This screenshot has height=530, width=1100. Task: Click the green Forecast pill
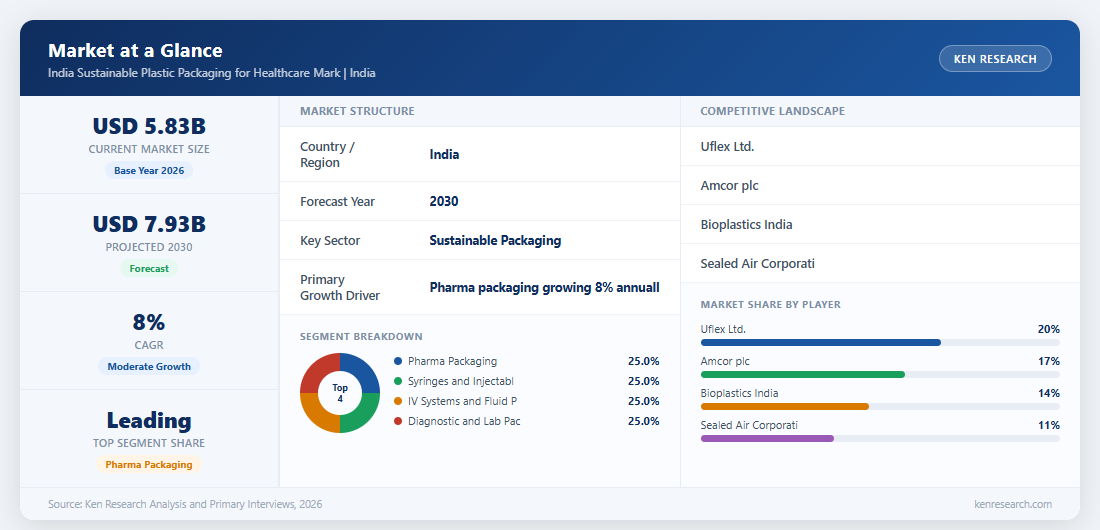tap(149, 268)
